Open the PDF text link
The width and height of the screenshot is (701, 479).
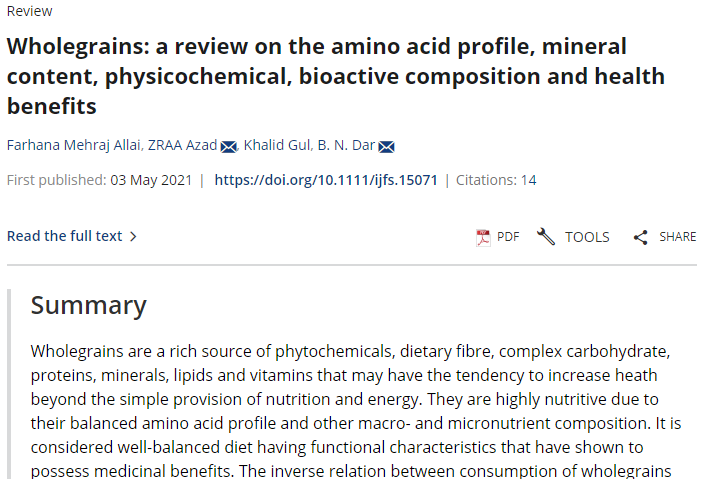(x=508, y=237)
